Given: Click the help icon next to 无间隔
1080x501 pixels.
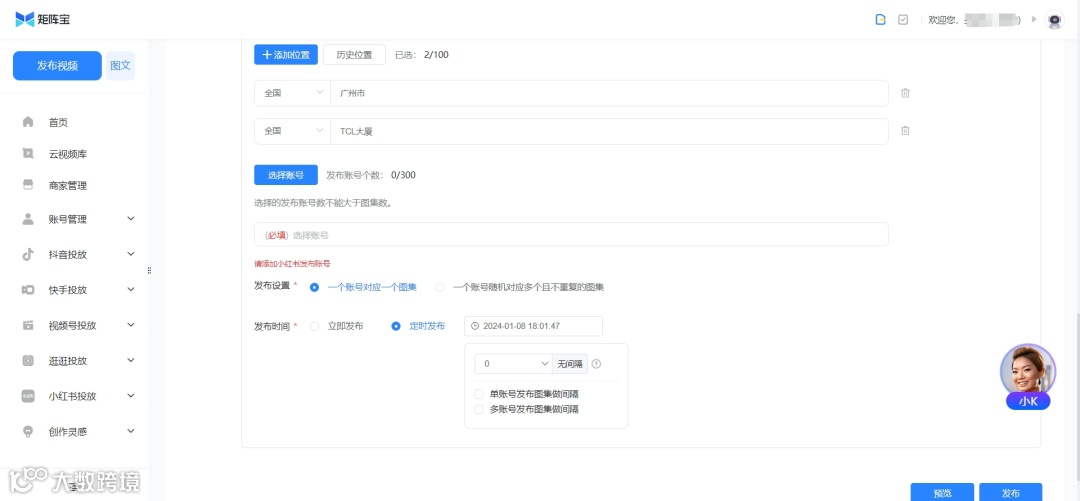Looking at the screenshot, I should tap(596, 364).
